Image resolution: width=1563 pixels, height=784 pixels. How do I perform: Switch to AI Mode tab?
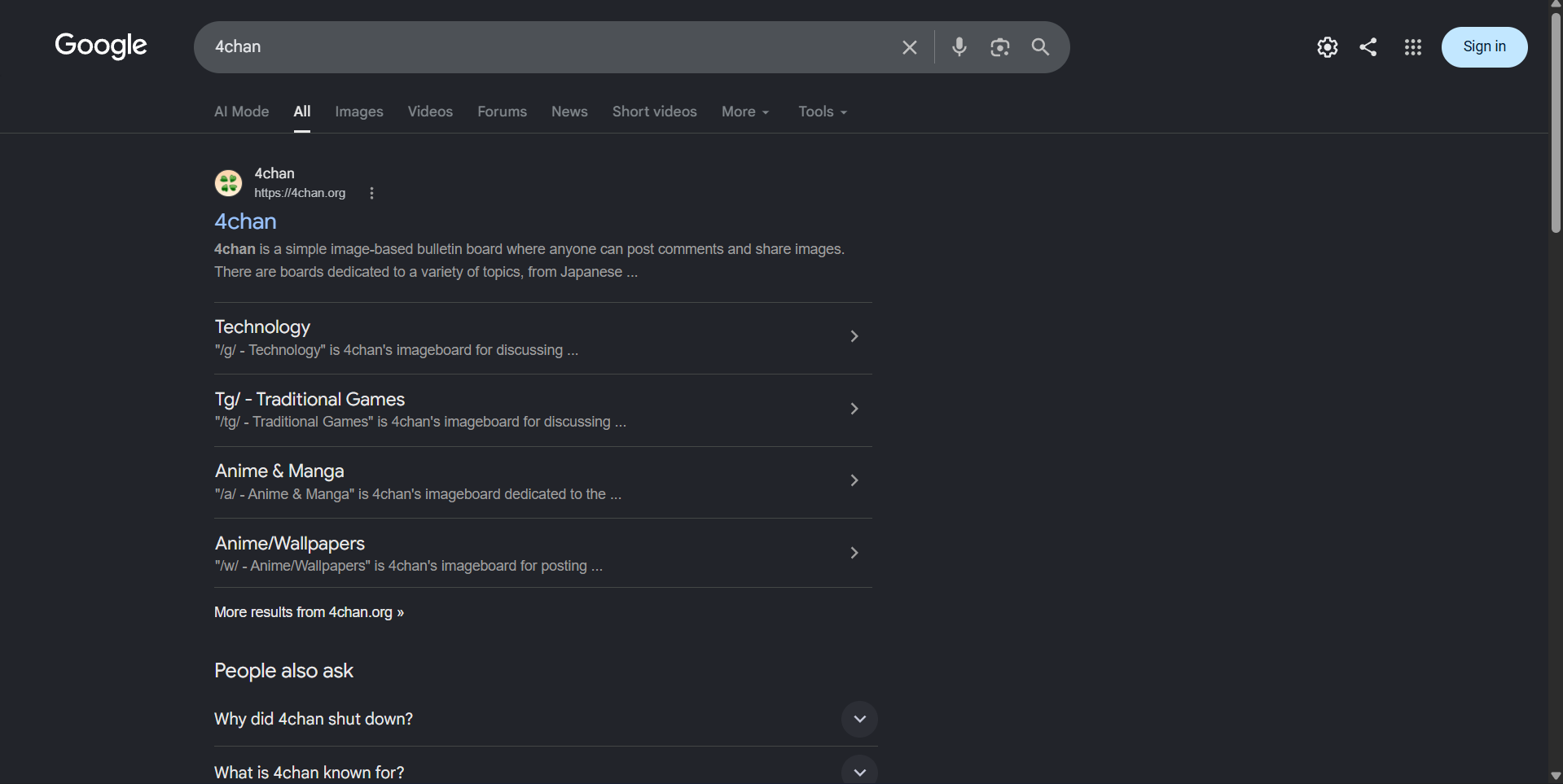[242, 112]
